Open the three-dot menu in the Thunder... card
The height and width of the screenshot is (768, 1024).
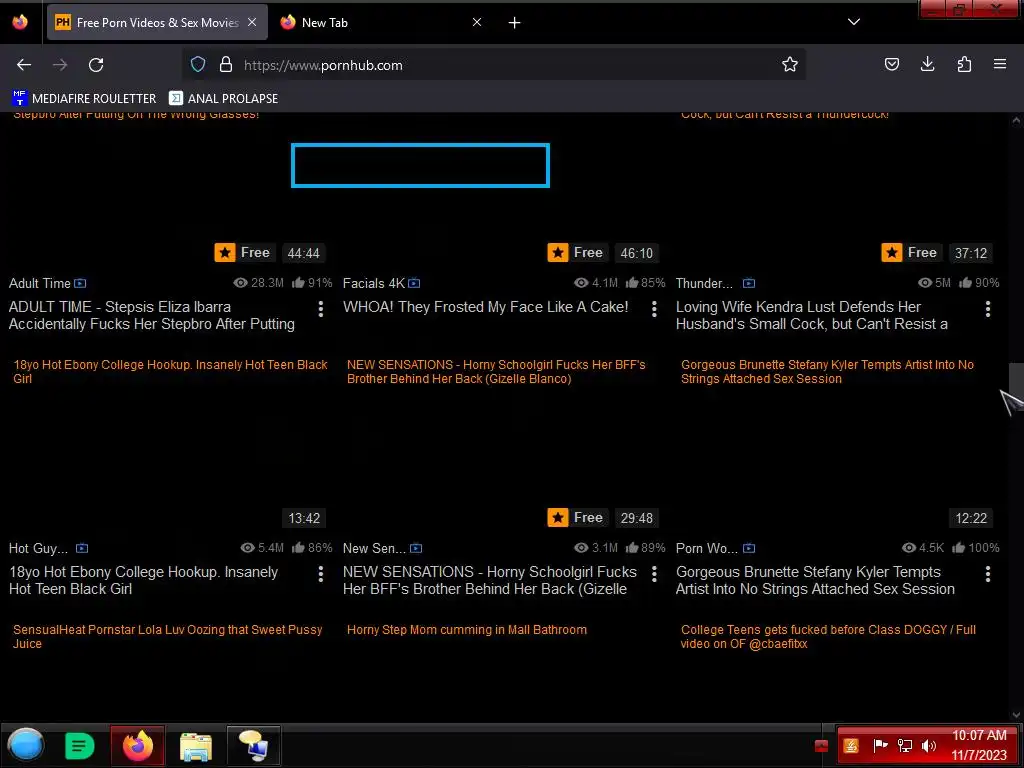coord(988,309)
